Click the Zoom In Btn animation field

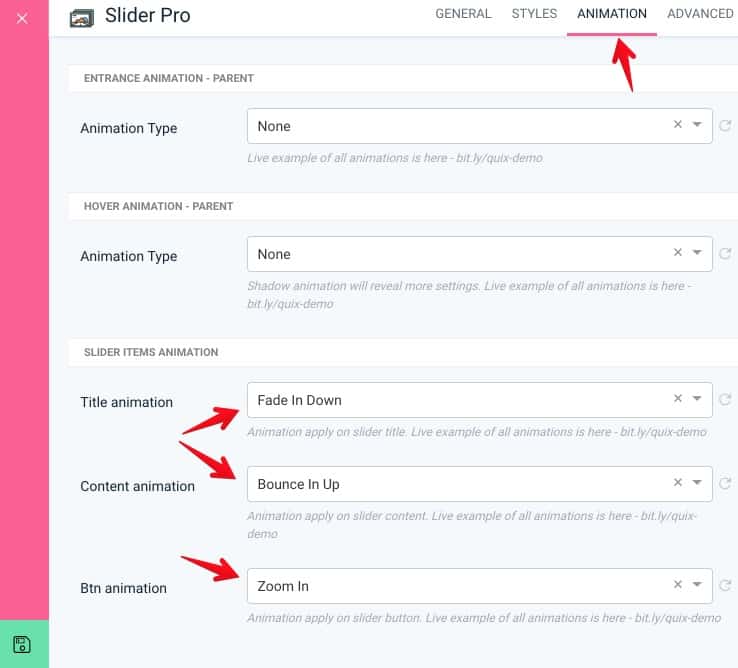click(x=480, y=586)
